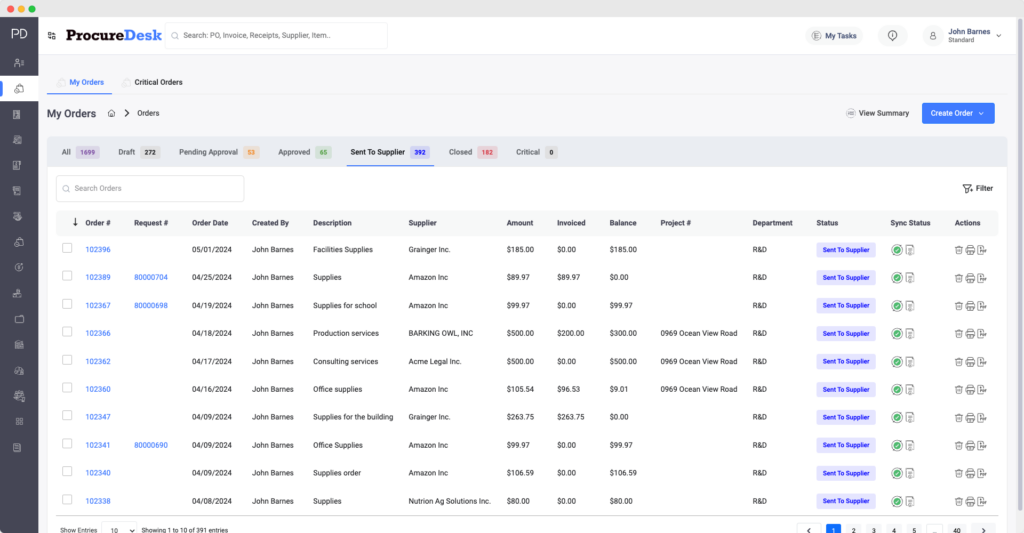Open order link 102396

(x=98, y=250)
